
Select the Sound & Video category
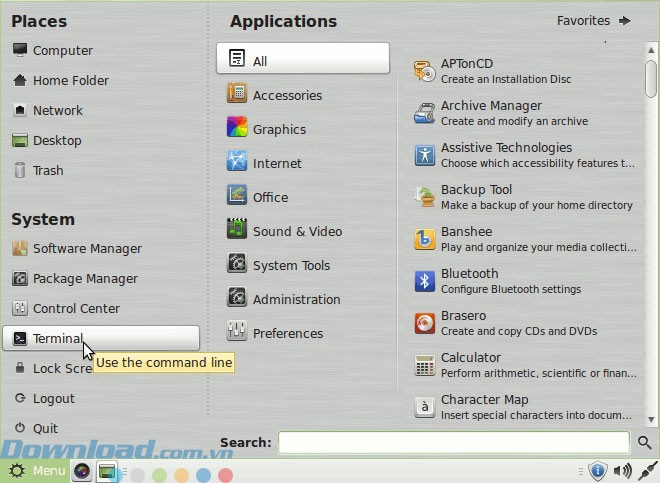coord(296,231)
